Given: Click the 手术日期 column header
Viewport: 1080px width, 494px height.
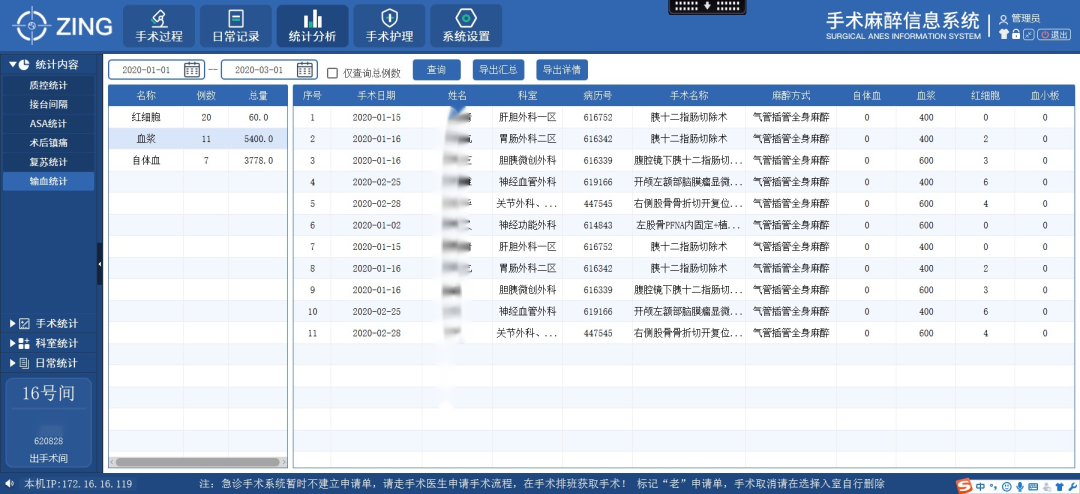Looking at the screenshot, I should (x=376, y=96).
